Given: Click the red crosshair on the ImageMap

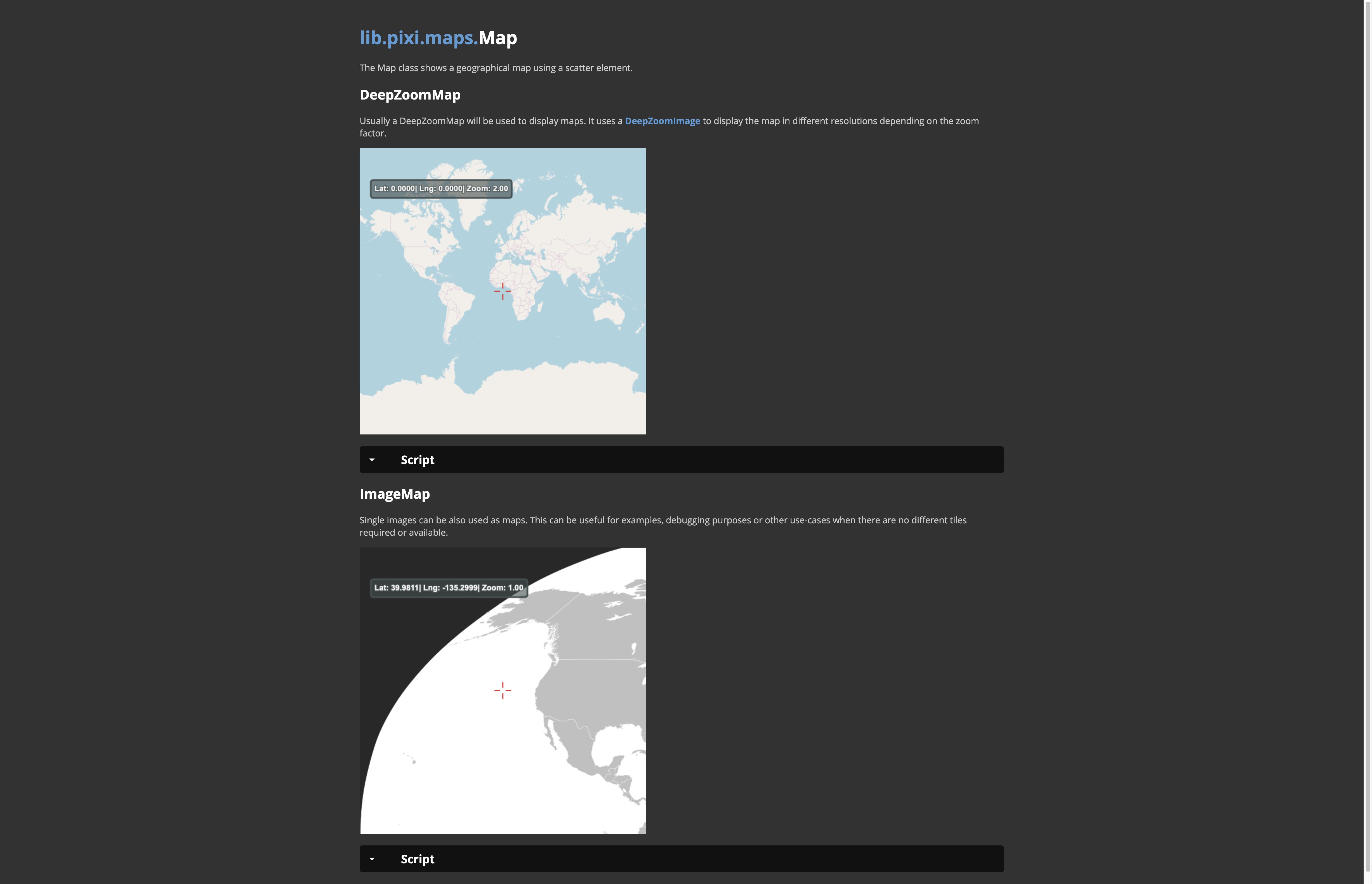Looking at the screenshot, I should 502,691.
